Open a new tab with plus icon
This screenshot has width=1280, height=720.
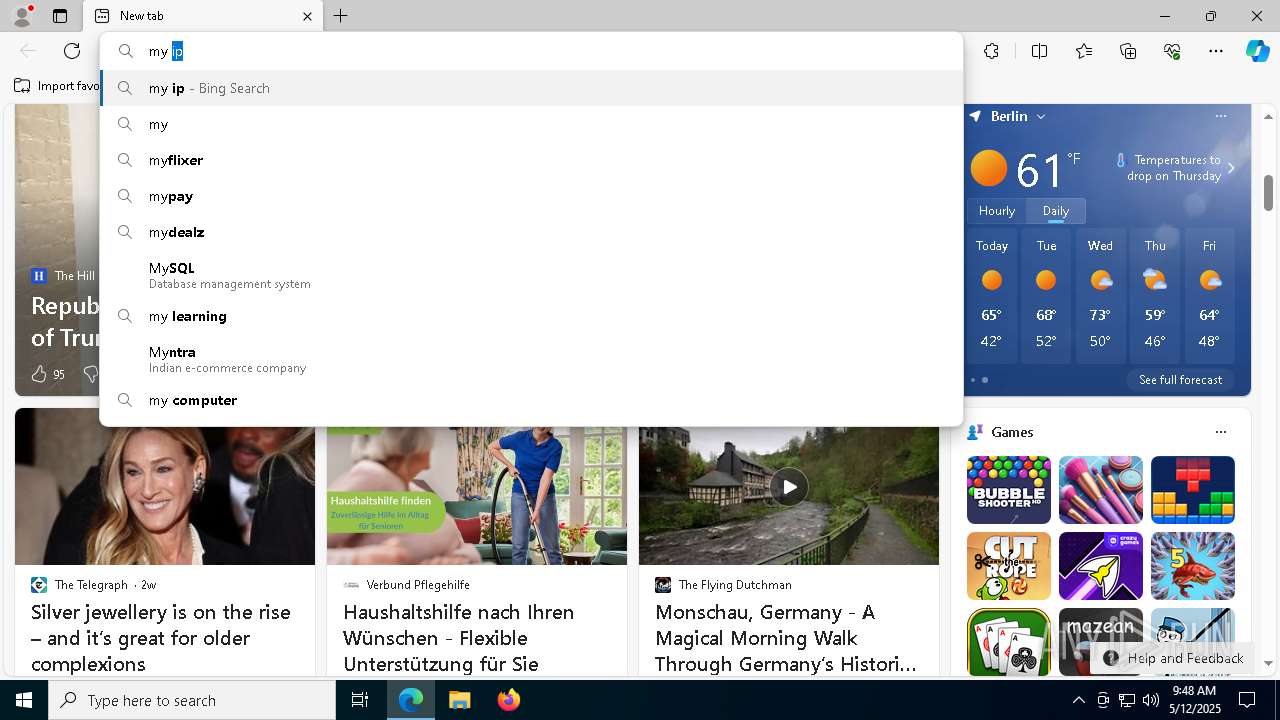click(x=340, y=16)
